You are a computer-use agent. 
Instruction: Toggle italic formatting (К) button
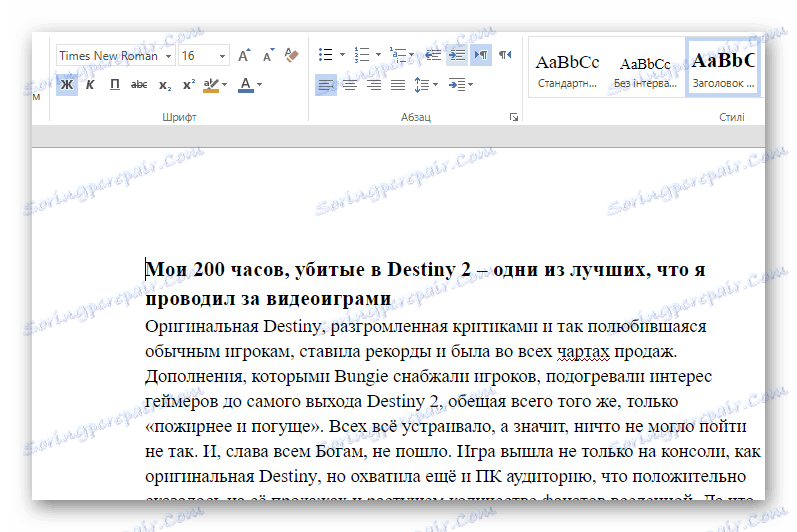tap(90, 85)
